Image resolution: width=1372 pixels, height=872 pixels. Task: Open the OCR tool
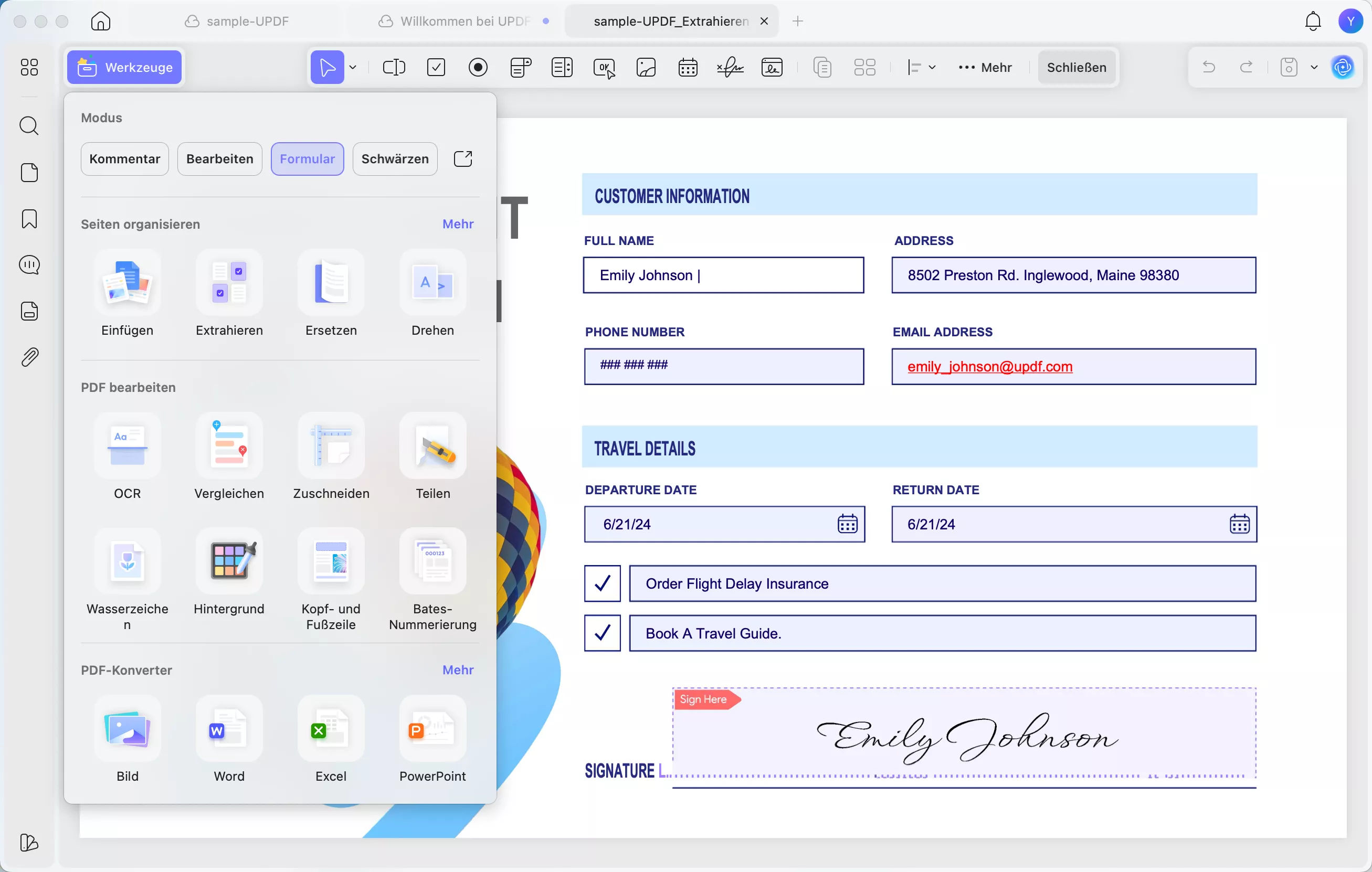coord(127,446)
